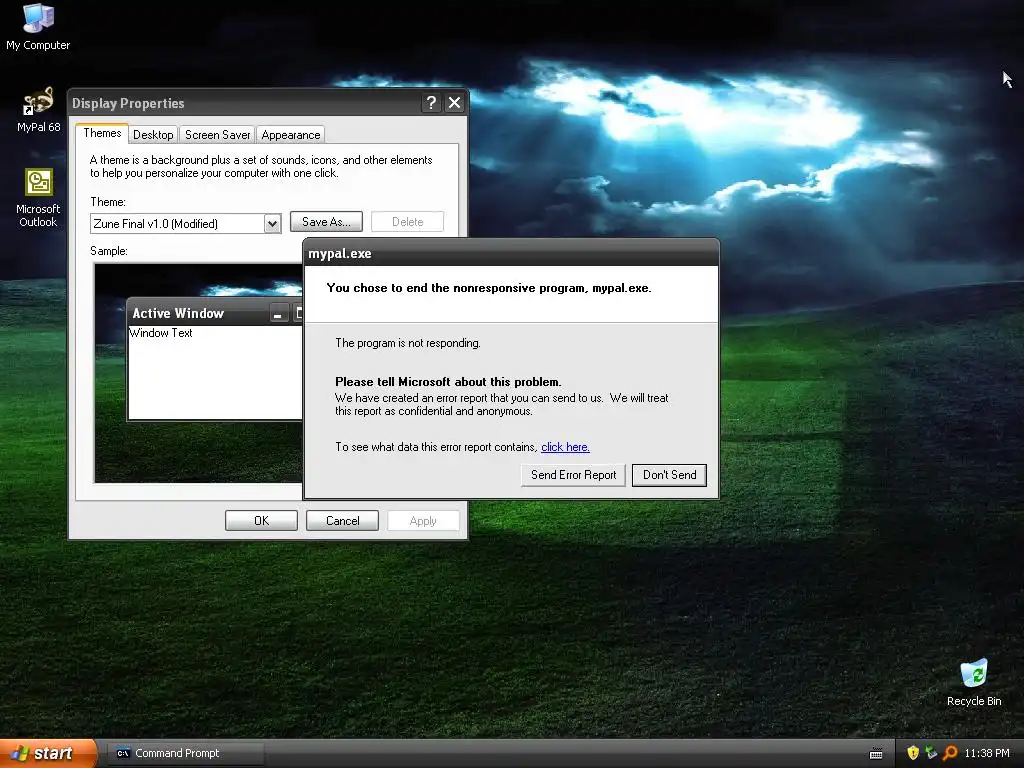Image resolution: width=1024 pixels, height=768 pixels.
Task: Click the theme sample preview image
Action: (199, 373)
